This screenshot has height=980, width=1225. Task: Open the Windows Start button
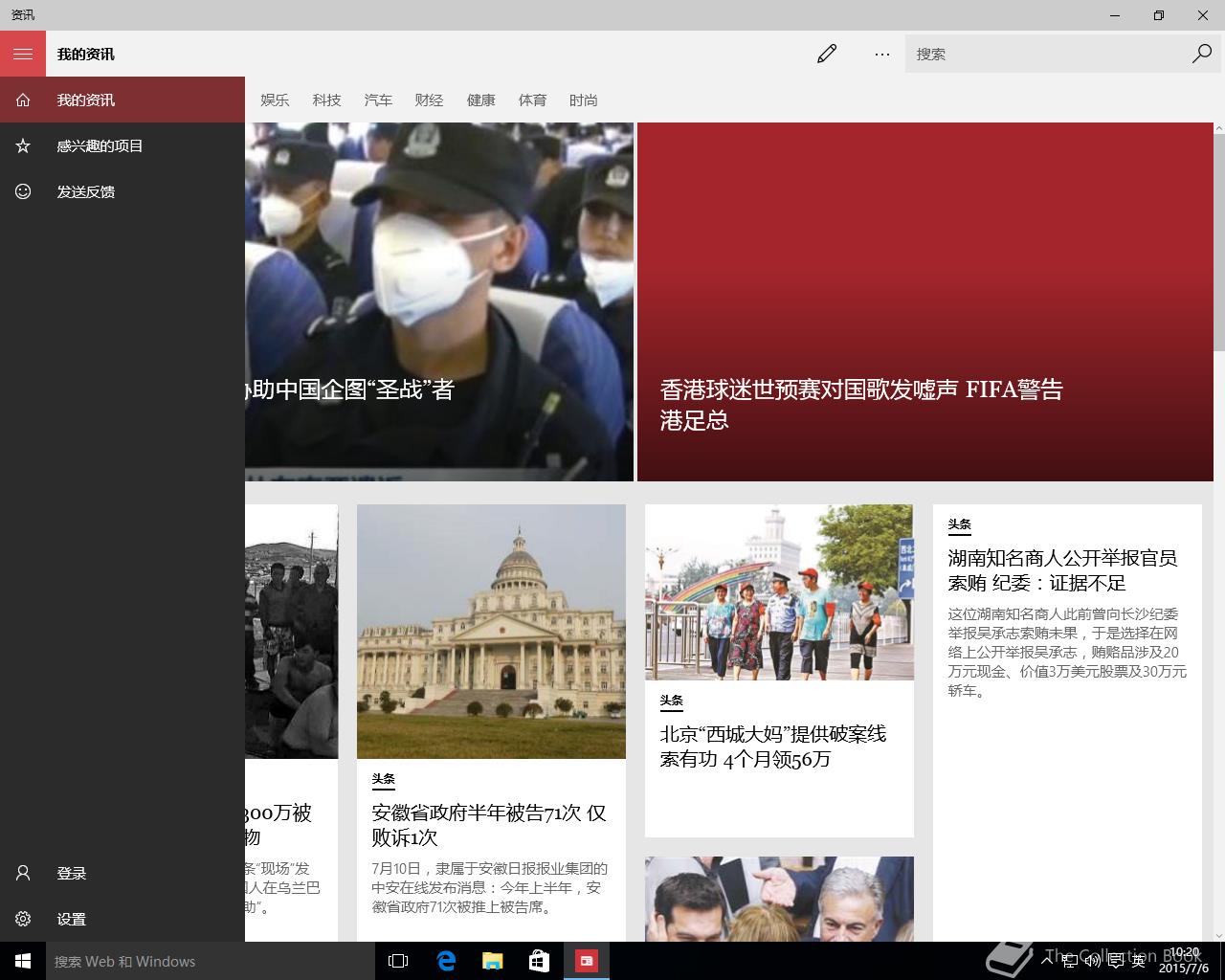coord(23,961)
